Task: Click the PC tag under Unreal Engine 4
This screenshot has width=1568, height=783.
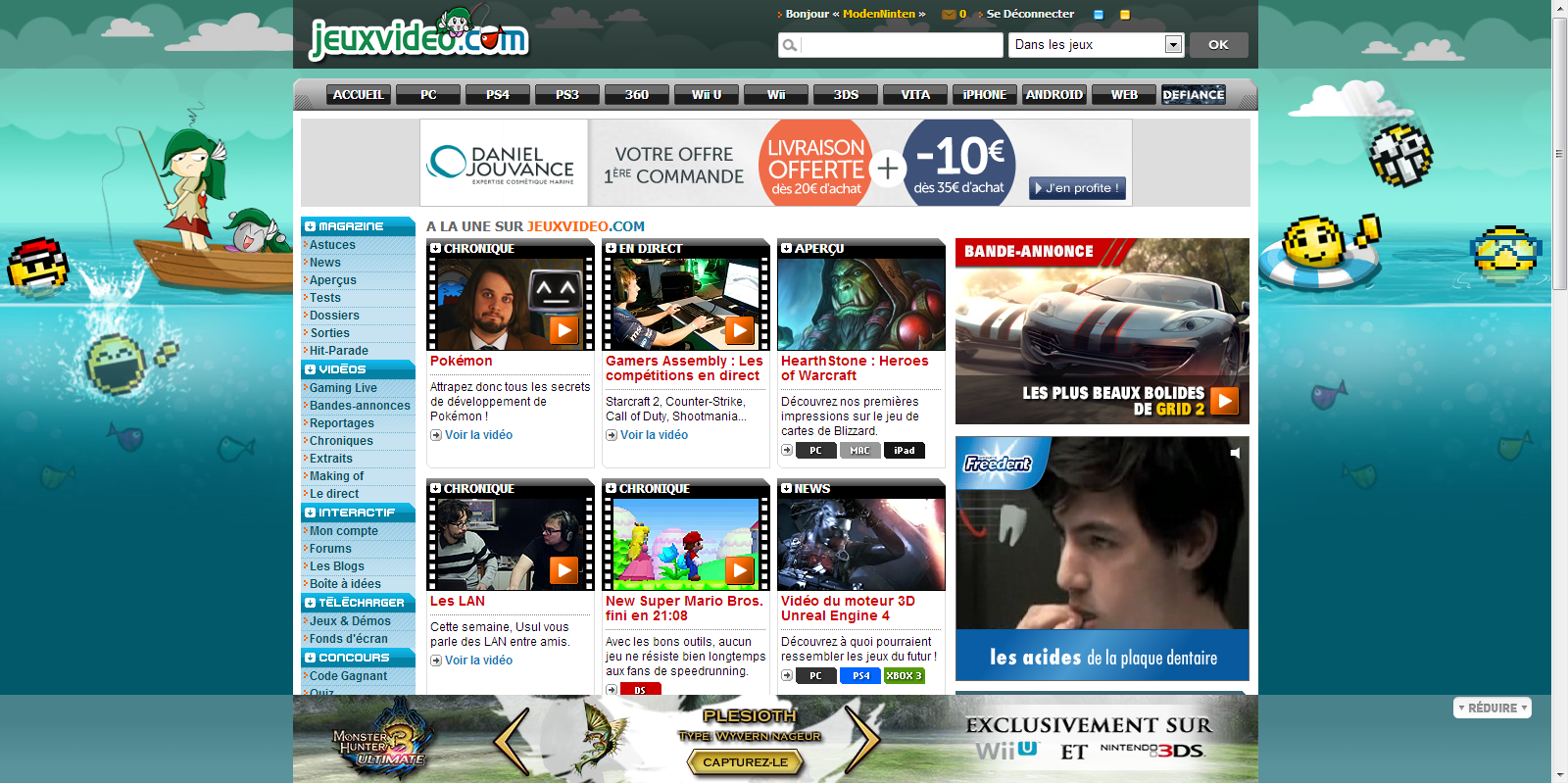Action: point(815,676)
